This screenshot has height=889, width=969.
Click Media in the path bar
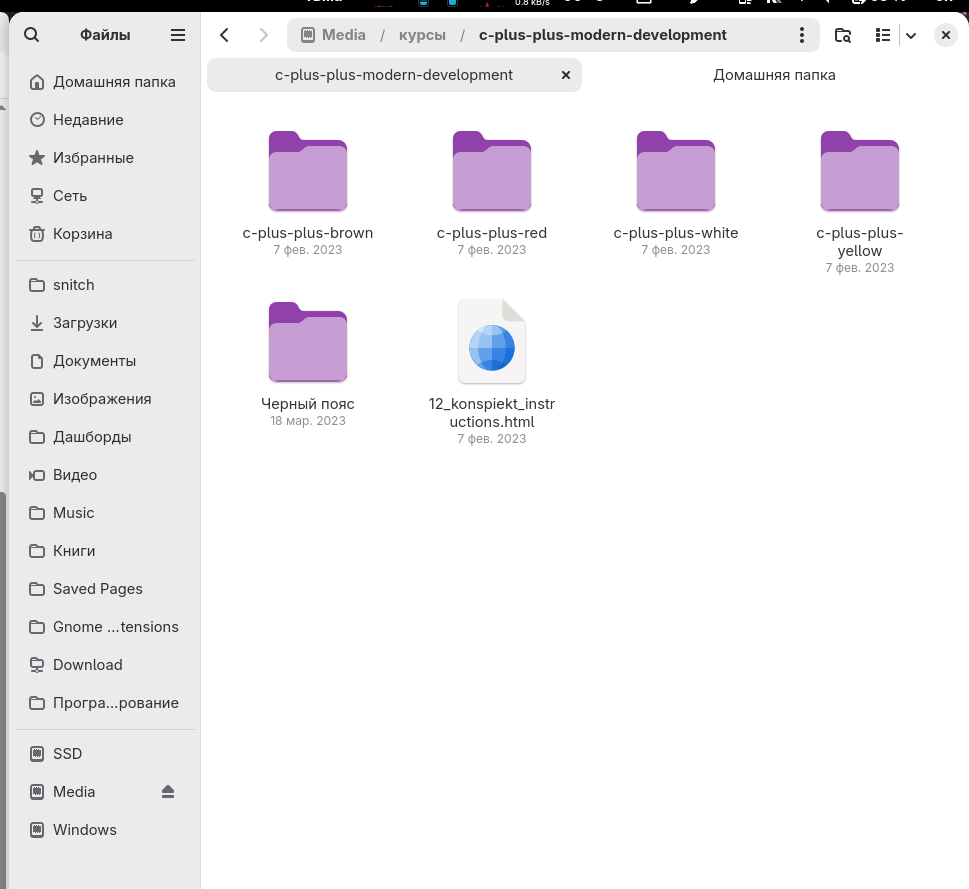[x=334, y=35]
